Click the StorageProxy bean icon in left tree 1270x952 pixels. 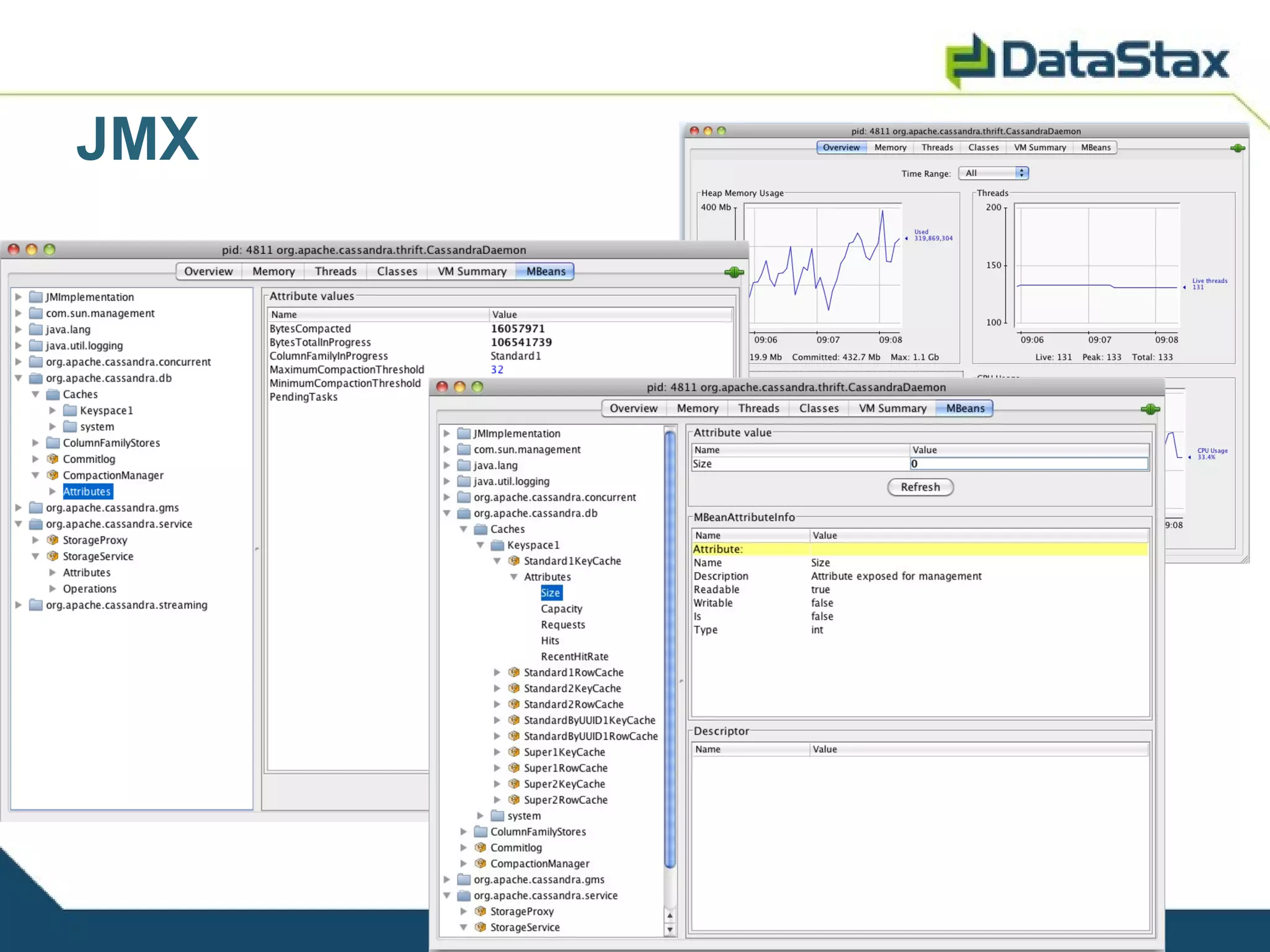click(53, 540)
